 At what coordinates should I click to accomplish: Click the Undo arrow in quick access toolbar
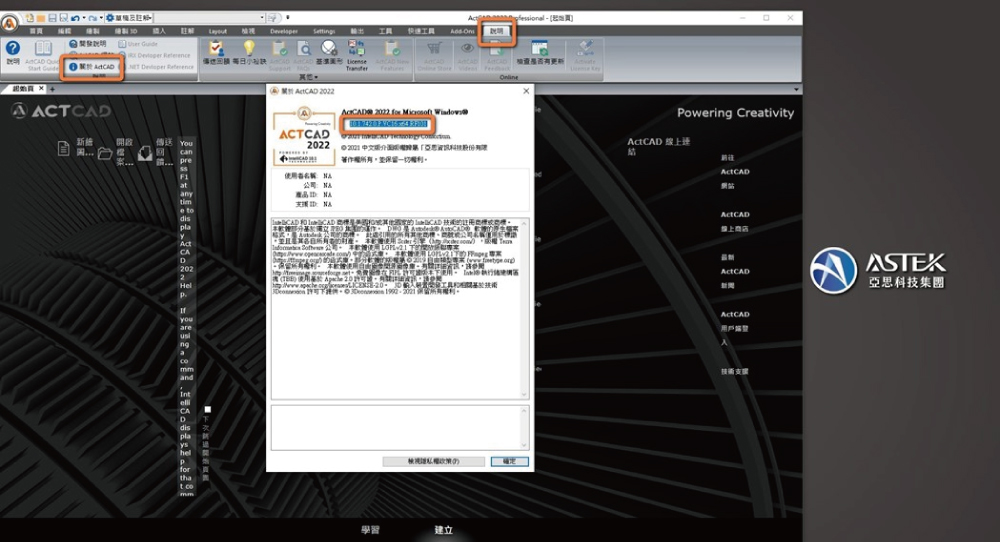75,18
